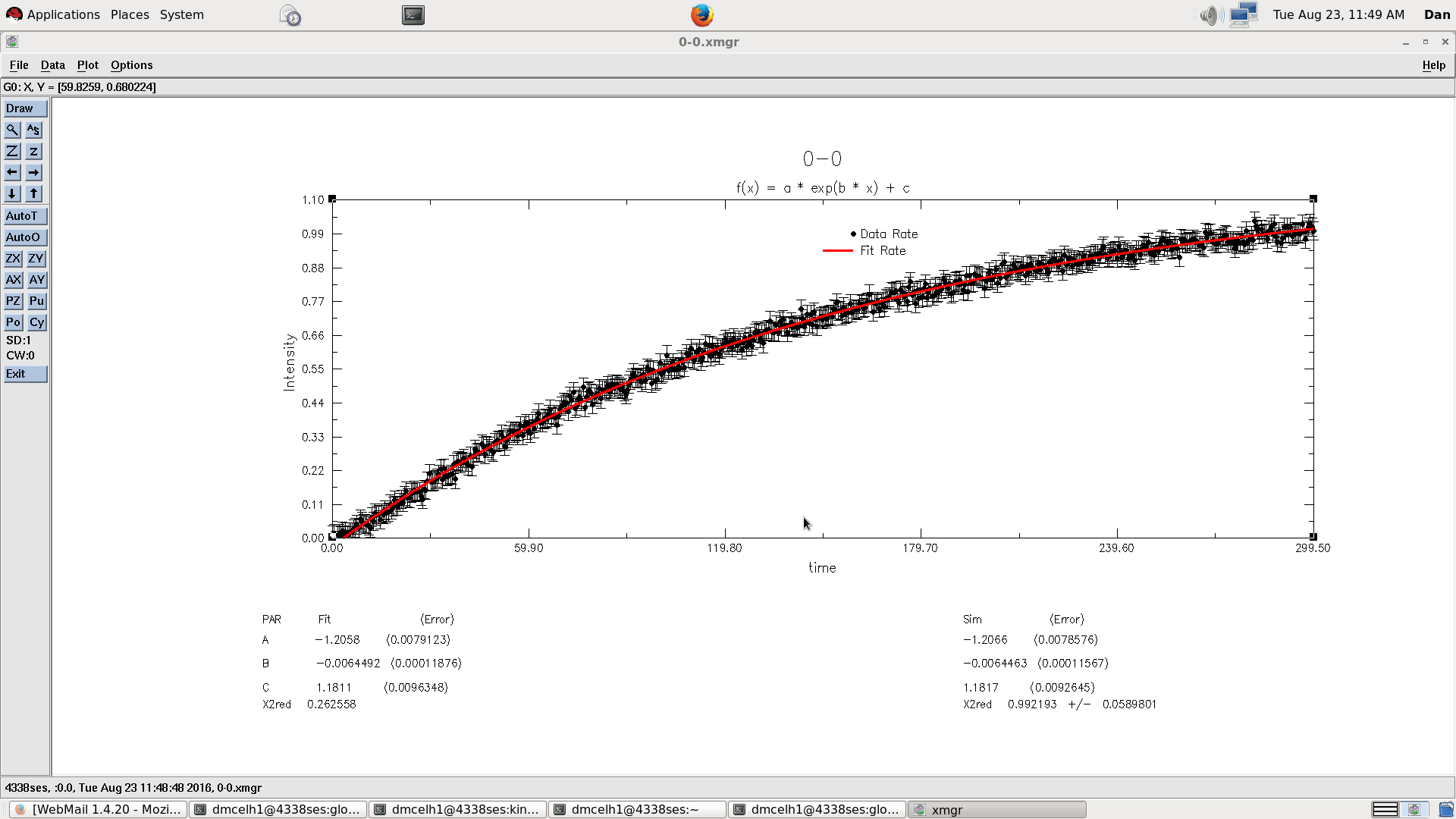Click the Sim value -1.2066
This screenshot has height=819, width=1456.
985,640
